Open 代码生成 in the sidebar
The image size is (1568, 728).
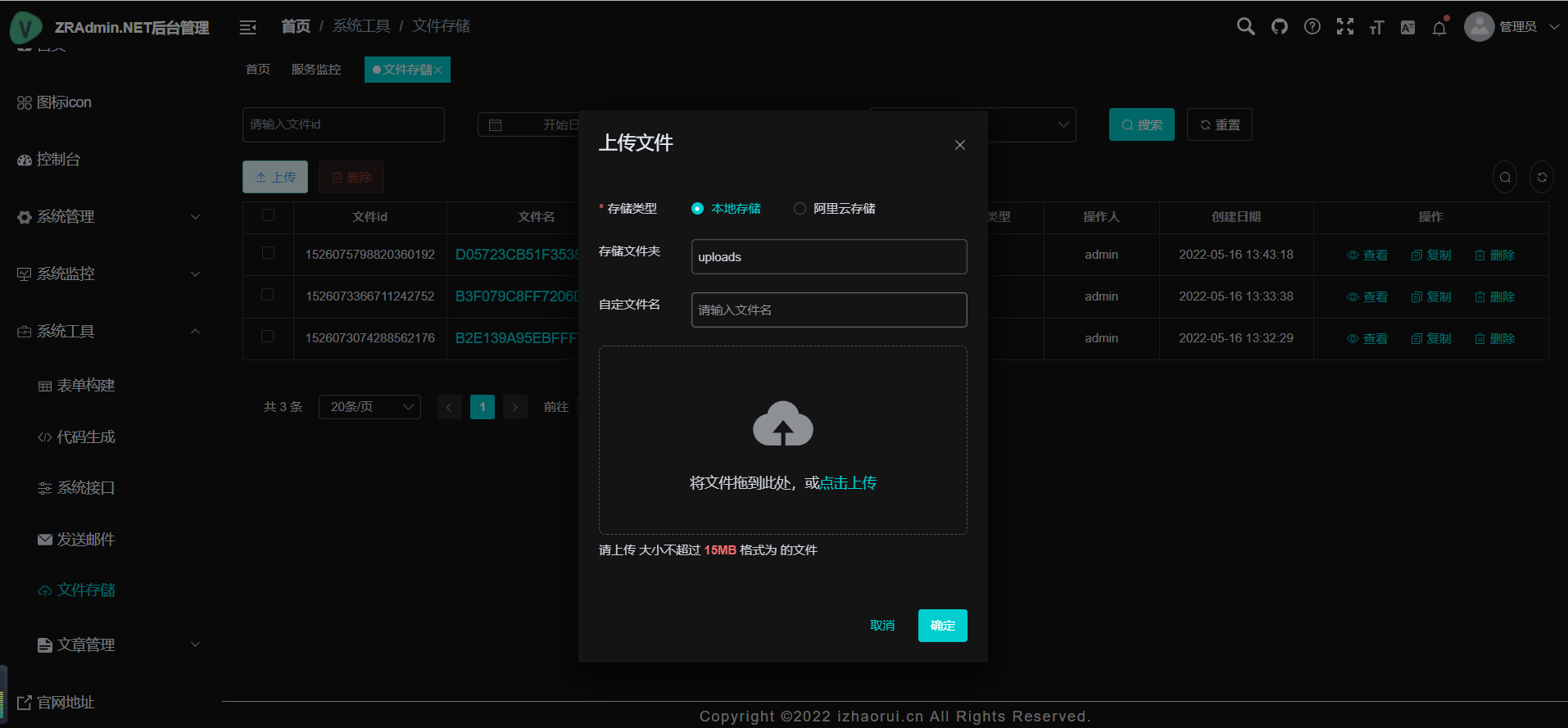[x=85, y=437]
